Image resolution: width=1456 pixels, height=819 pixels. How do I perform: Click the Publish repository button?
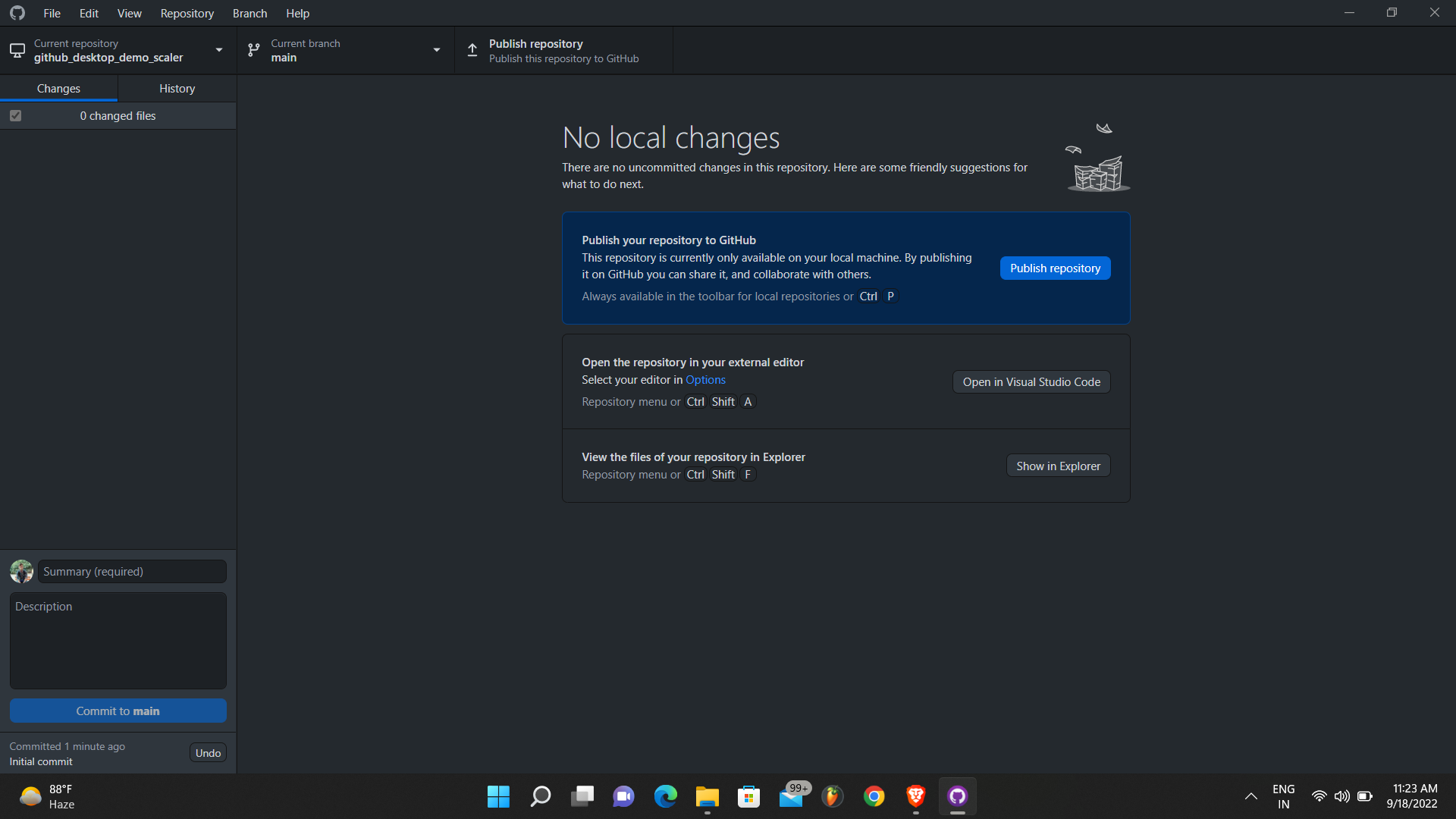[1055, 268]
